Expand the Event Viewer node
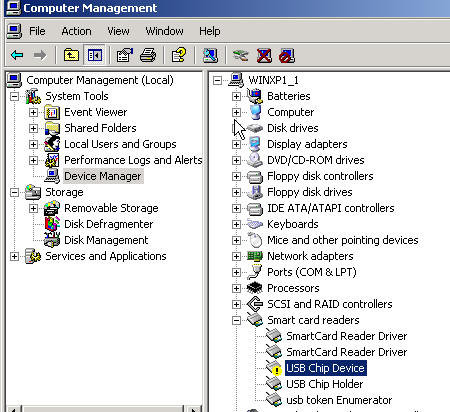The height and width of the screenshot is (412, 450). pos(33,112)
